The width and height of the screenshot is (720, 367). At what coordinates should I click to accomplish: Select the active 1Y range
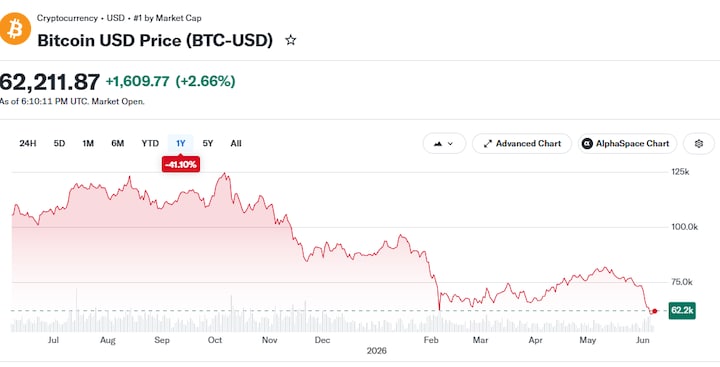coord(180,143)
